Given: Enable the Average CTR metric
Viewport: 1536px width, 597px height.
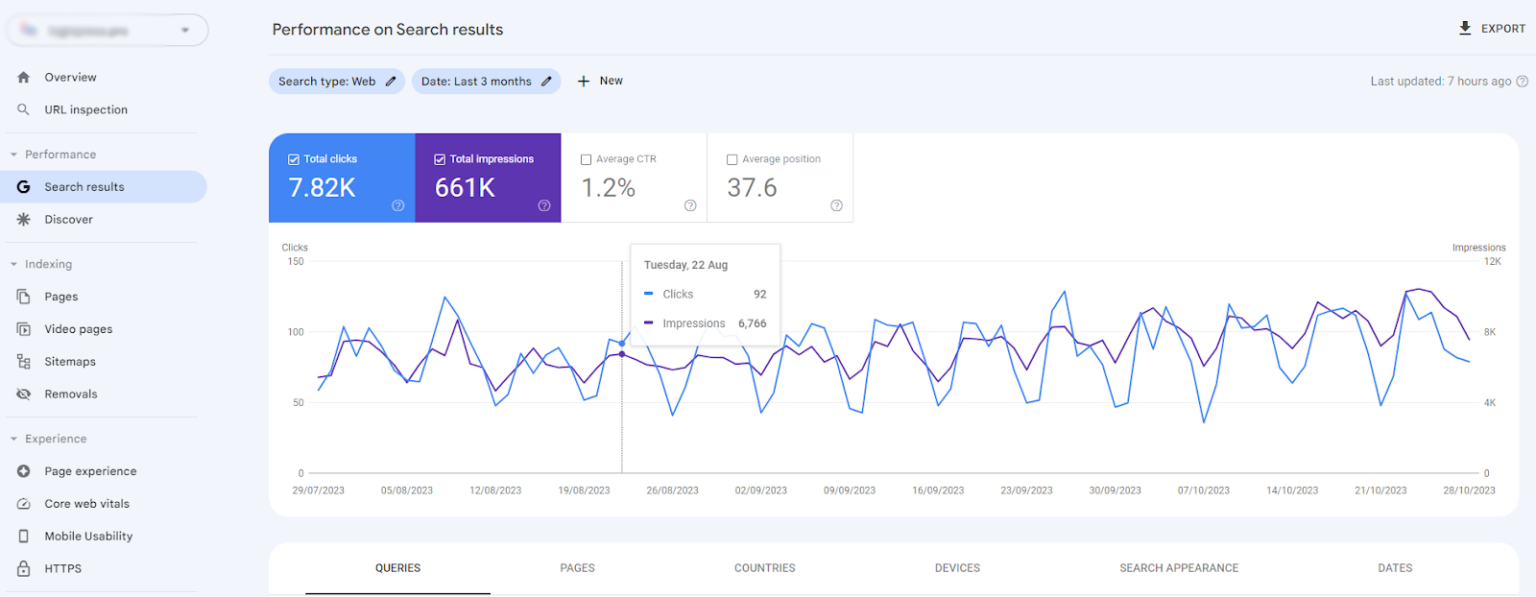Looking at the screenshot, I should (x=585, y=158).
